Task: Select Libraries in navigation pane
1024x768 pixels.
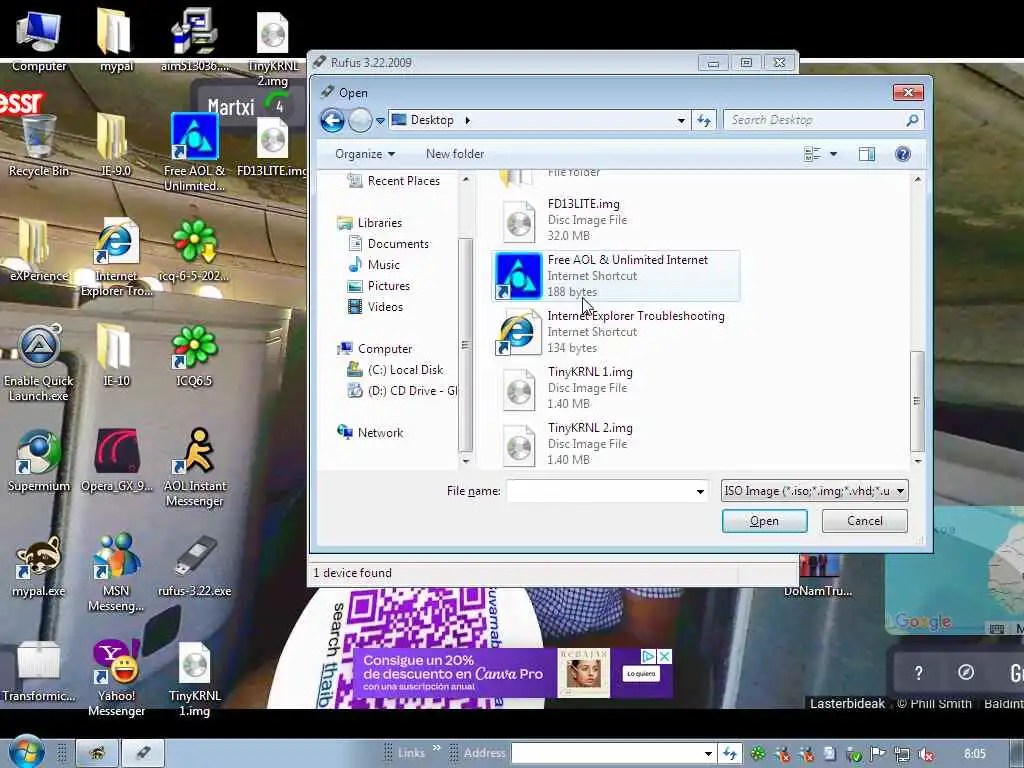Action: pos(370,223)
